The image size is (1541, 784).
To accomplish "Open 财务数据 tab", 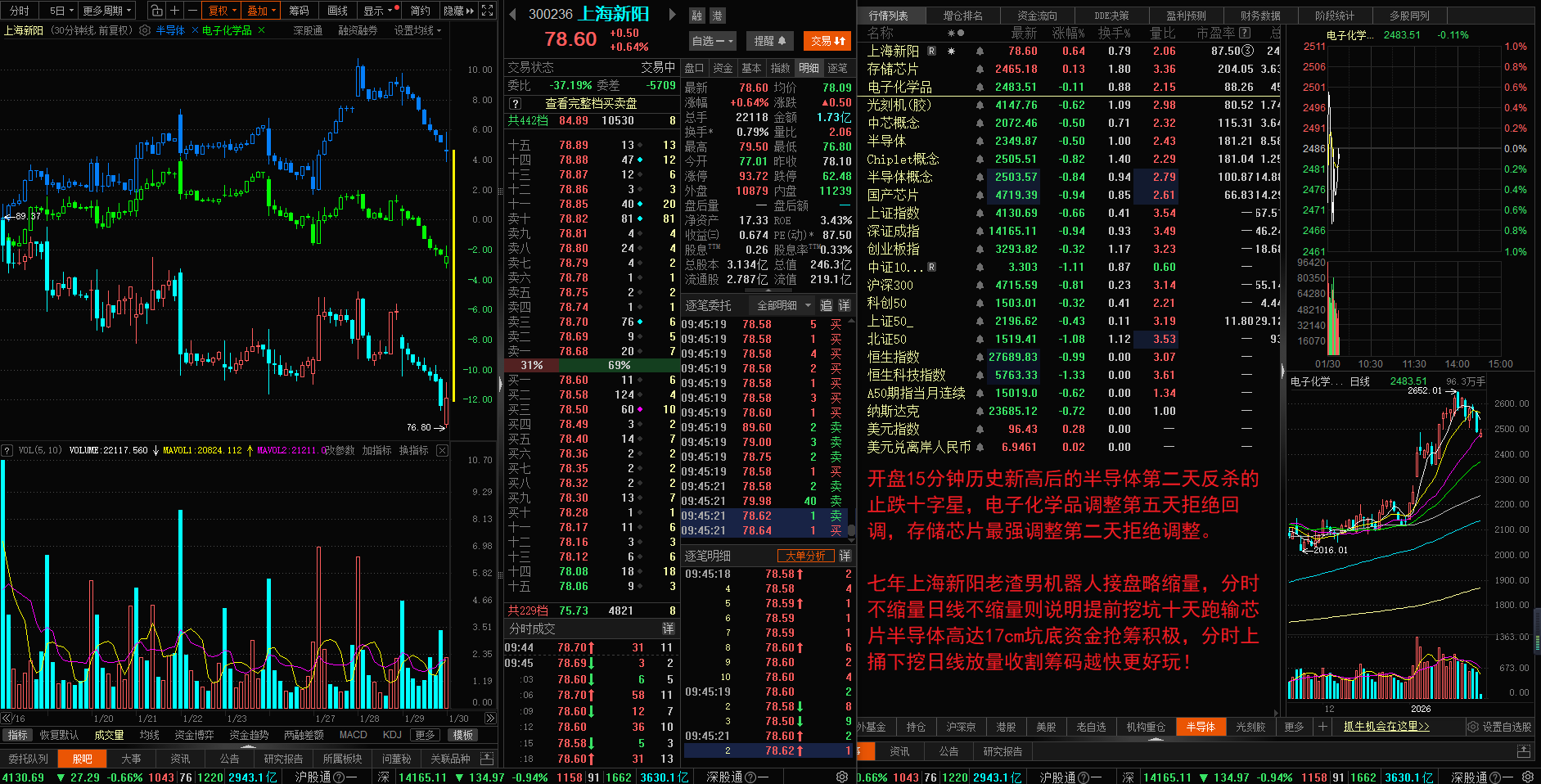I will [1260, 16].
